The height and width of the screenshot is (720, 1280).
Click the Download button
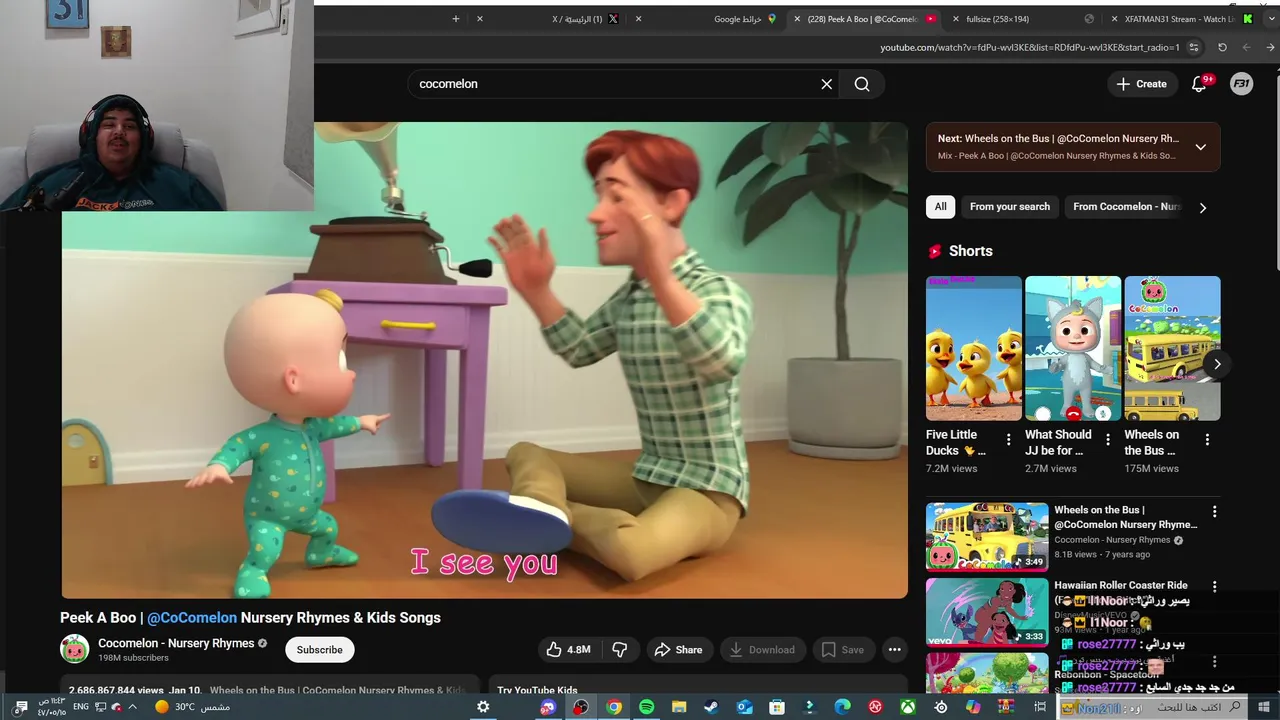(x=762, y=650)
